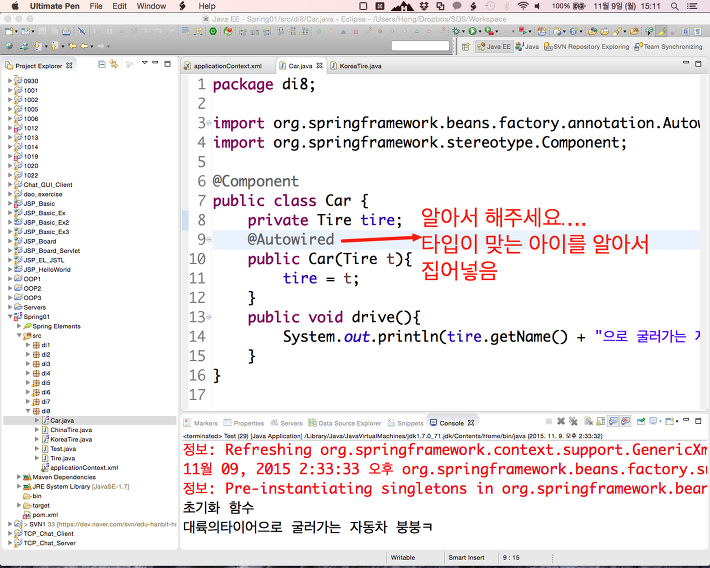The height and width of the screenshot is (568, 710).
Task: Click the Wi-Fi icon in menu bar
Action: click(523, 6)
